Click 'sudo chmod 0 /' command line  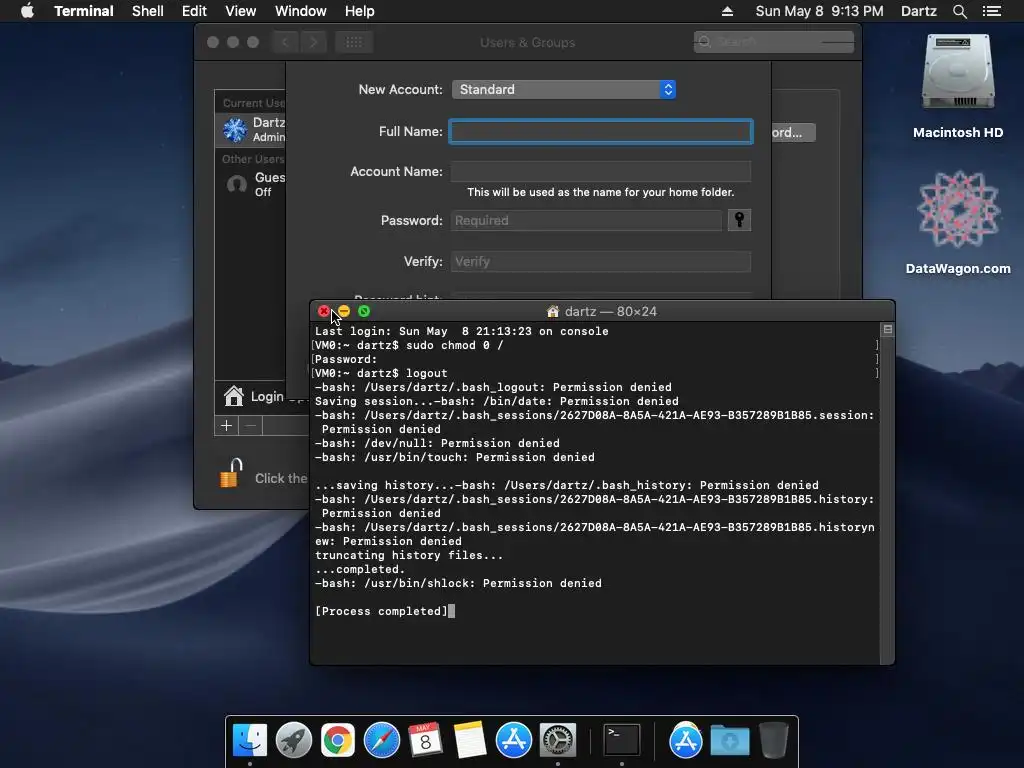point(455,345)
